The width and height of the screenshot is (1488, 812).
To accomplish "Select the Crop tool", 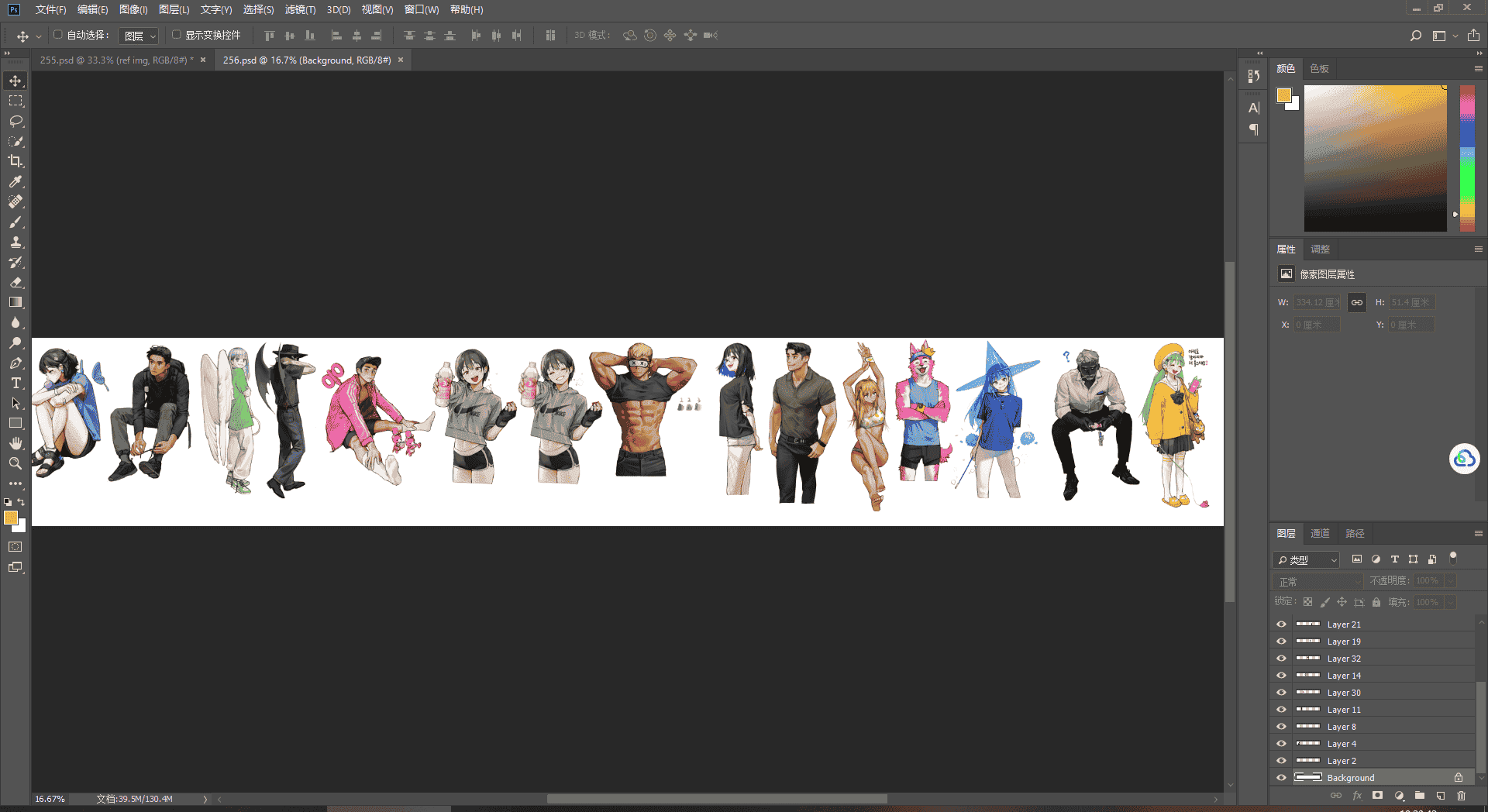I will [15, 161].
